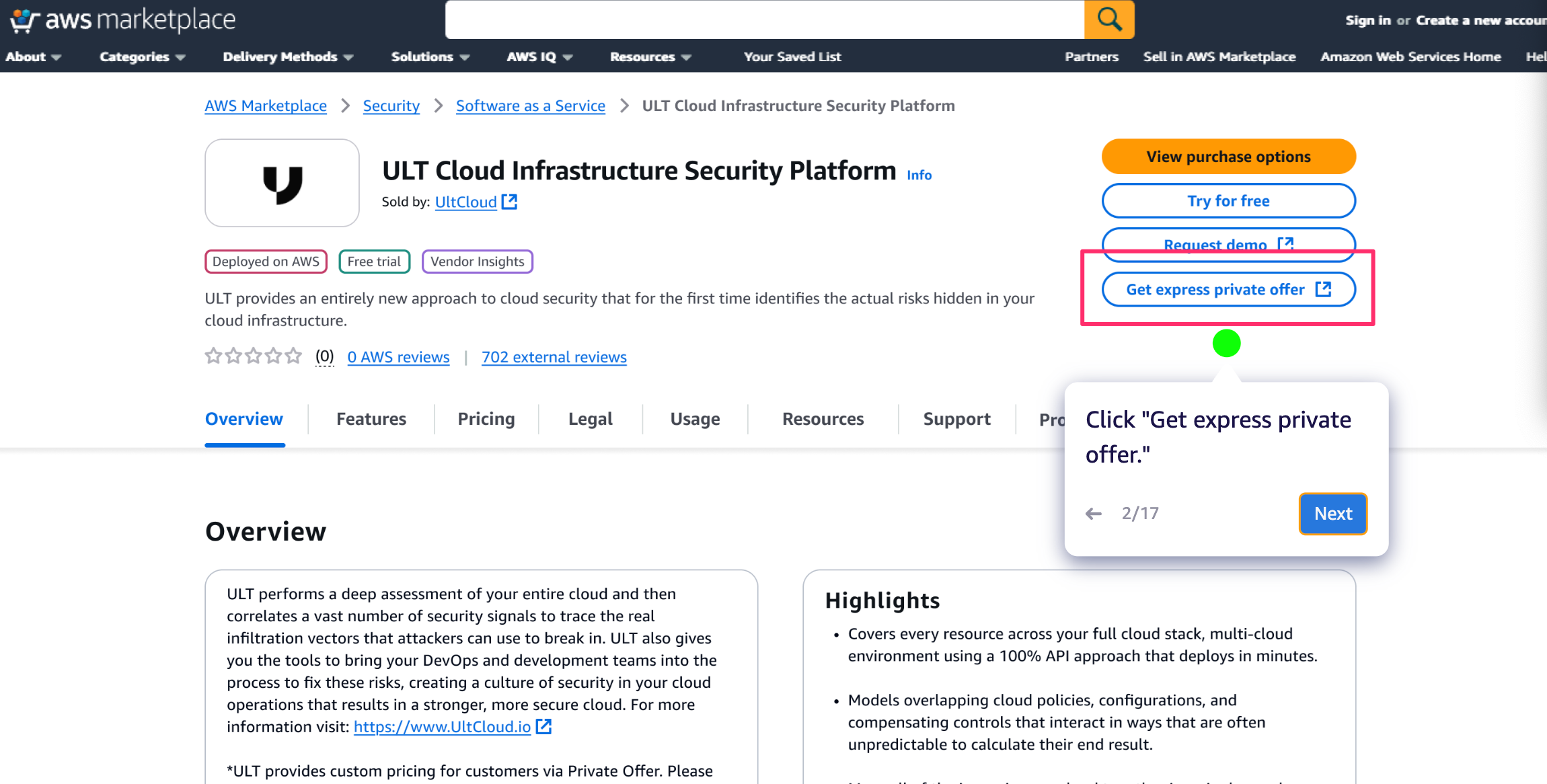Viewport: 1547px width, 784px height.
Task: Open the Delivery Methods dropdown
Action: point(288,57)
